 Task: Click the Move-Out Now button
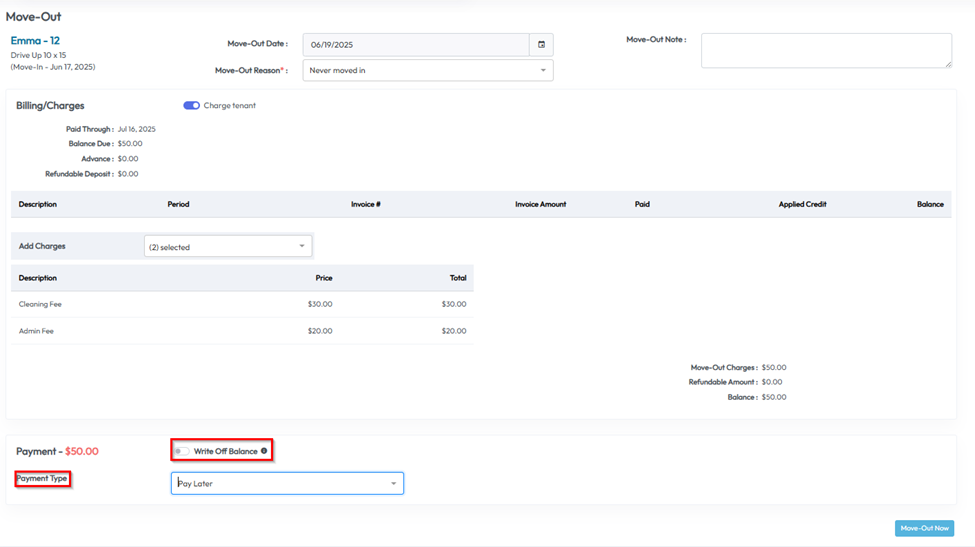click(923, 528)
